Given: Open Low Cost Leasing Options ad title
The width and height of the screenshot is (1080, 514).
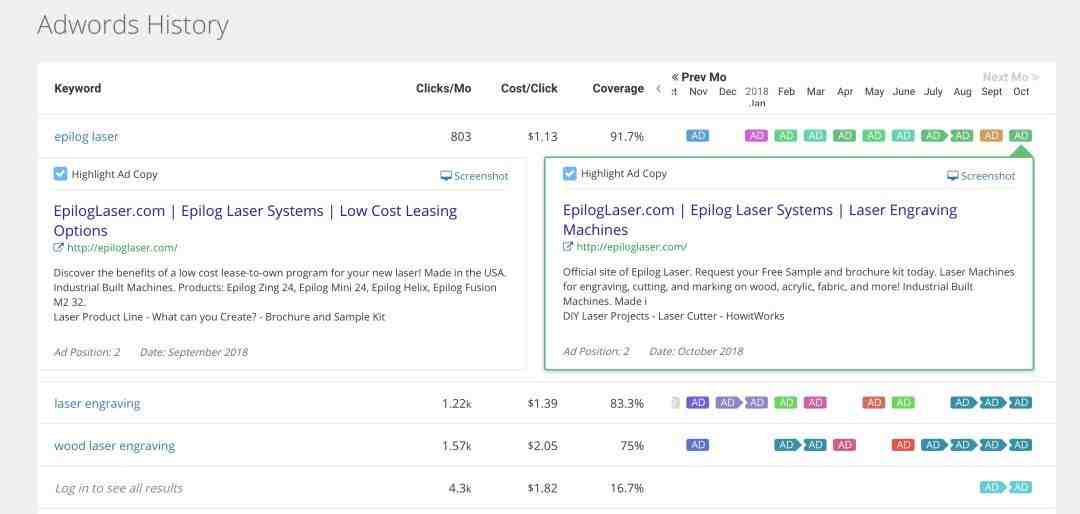Looking at the screenshot, I should [255, 220].
